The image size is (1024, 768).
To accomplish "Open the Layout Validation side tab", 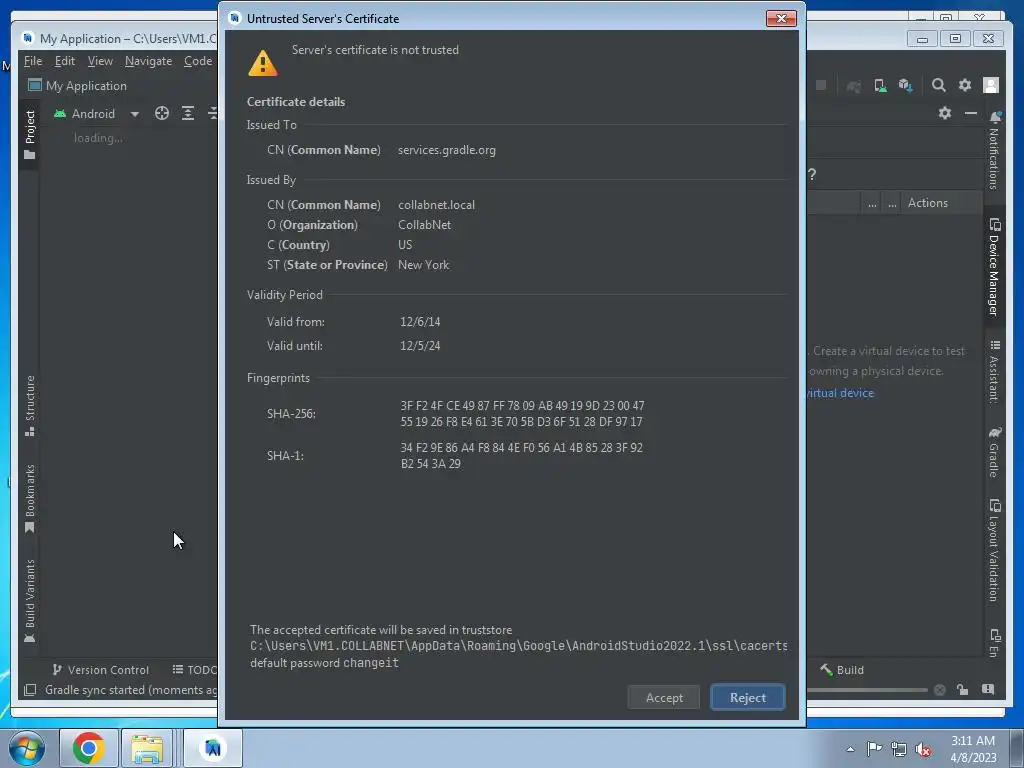I will tap(995, 551).
